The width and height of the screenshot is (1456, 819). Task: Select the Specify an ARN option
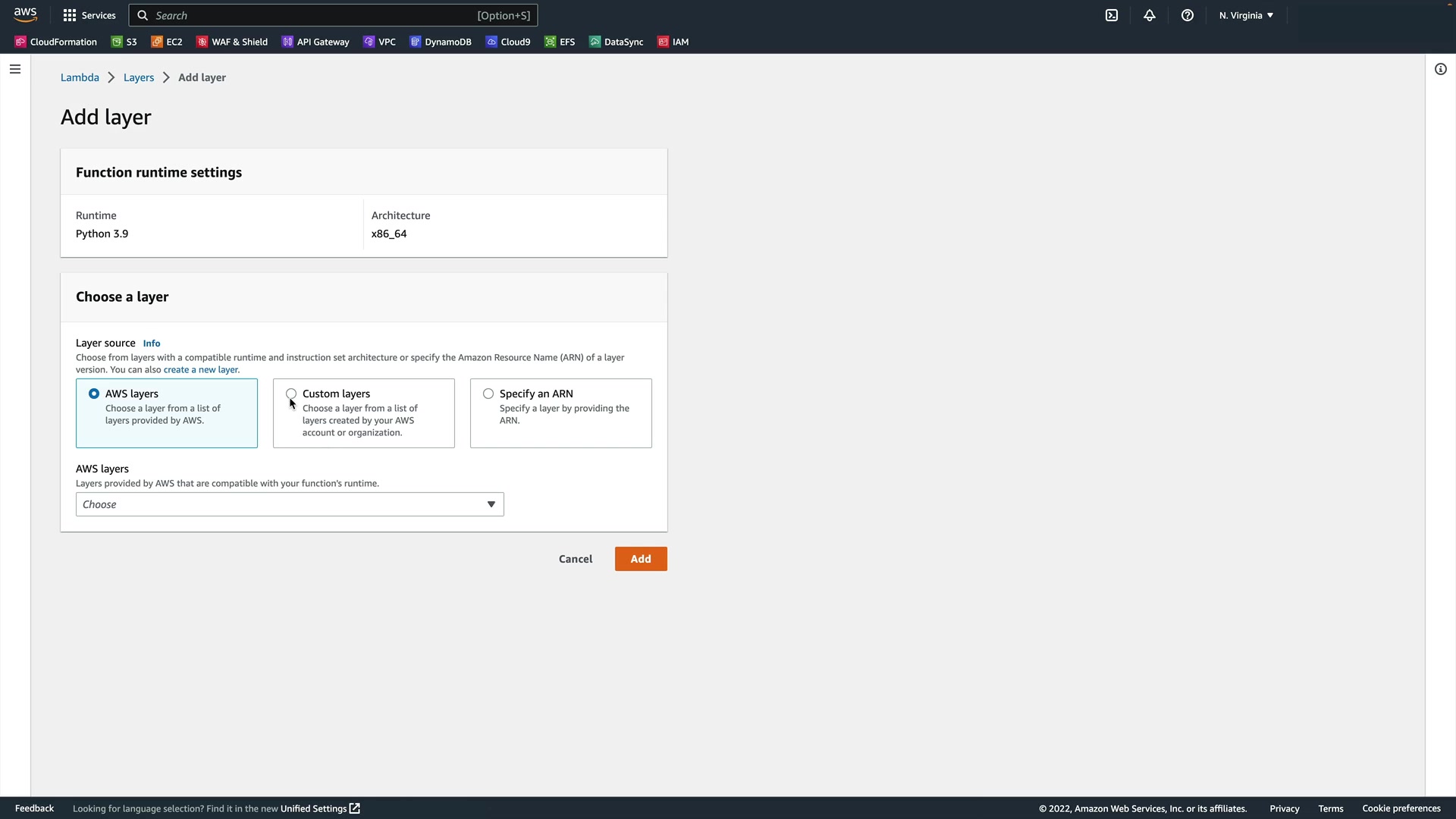(488, 394)
